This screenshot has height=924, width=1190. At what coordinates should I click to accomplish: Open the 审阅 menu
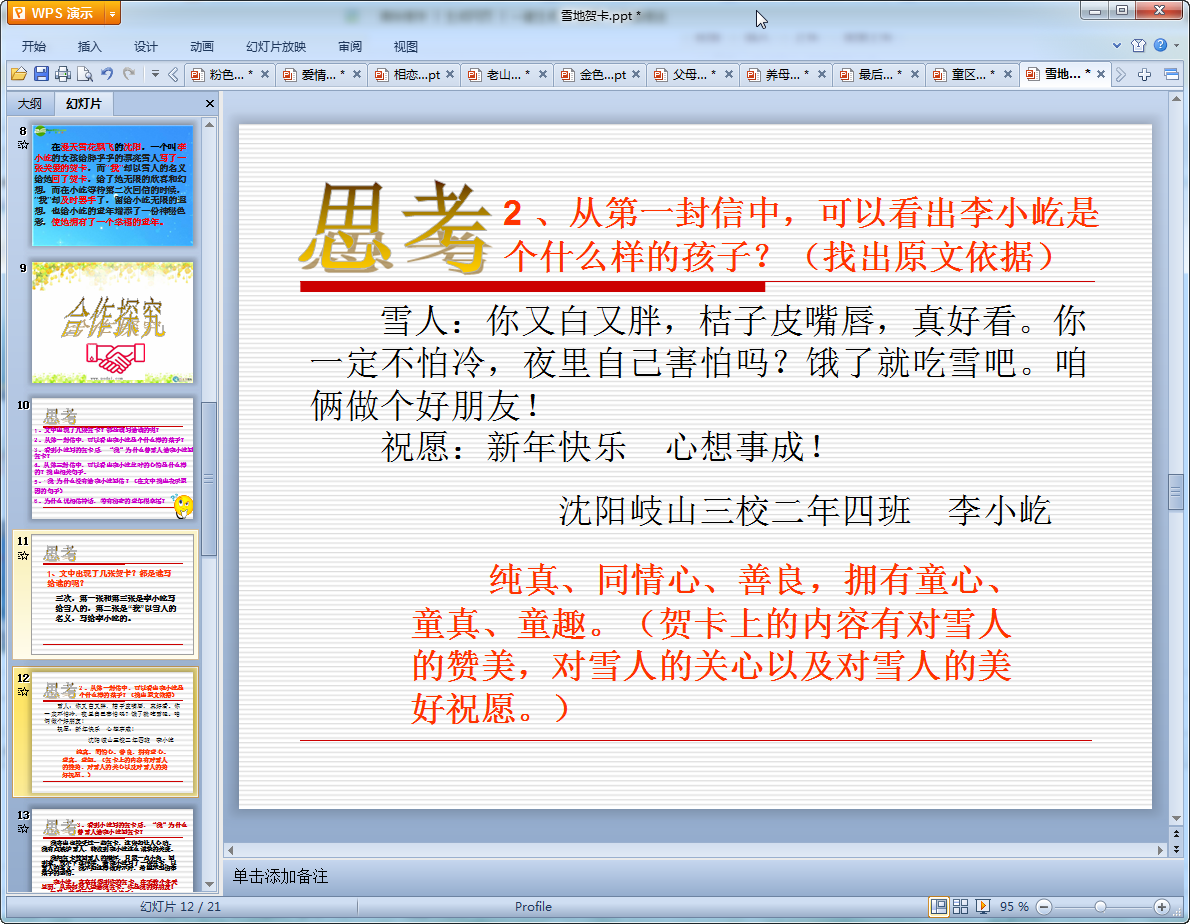pyautogui.click(x=350, y=46)
